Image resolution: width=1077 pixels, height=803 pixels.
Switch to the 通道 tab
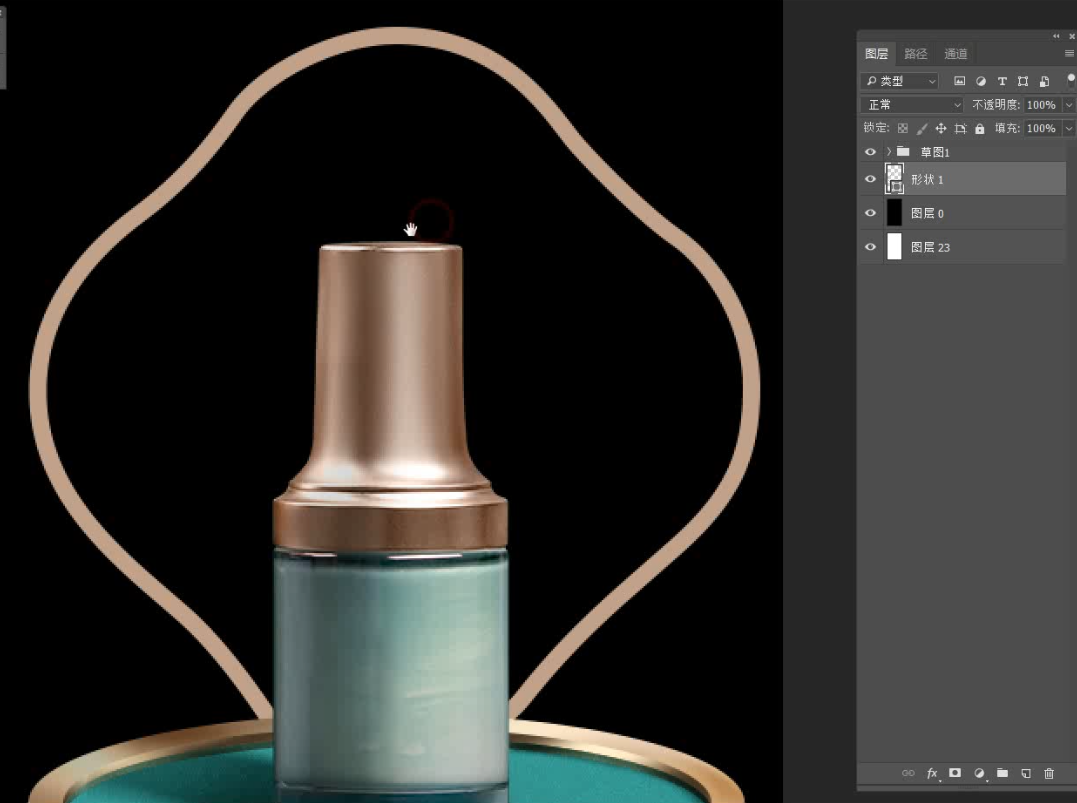coord(955,54)
